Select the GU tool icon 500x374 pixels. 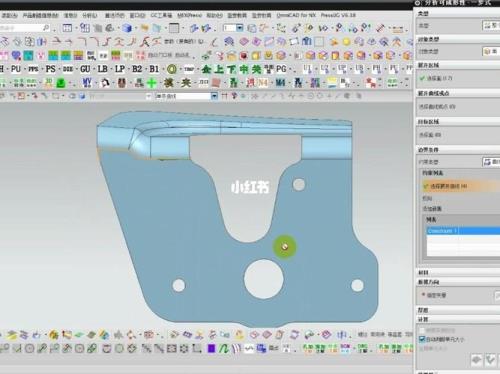(85, 69)
